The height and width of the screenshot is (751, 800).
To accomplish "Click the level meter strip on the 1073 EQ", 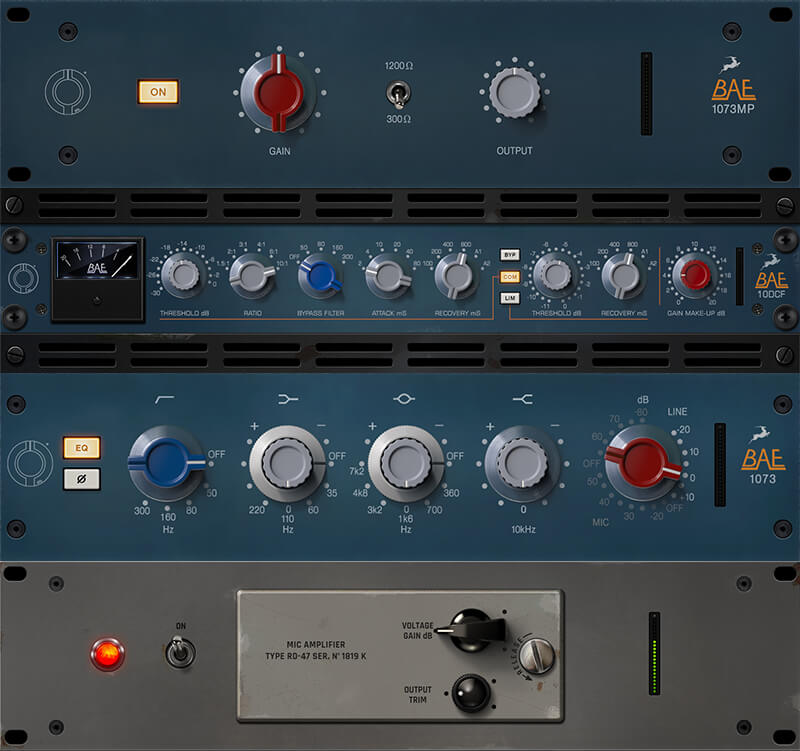I will [720, 465].
